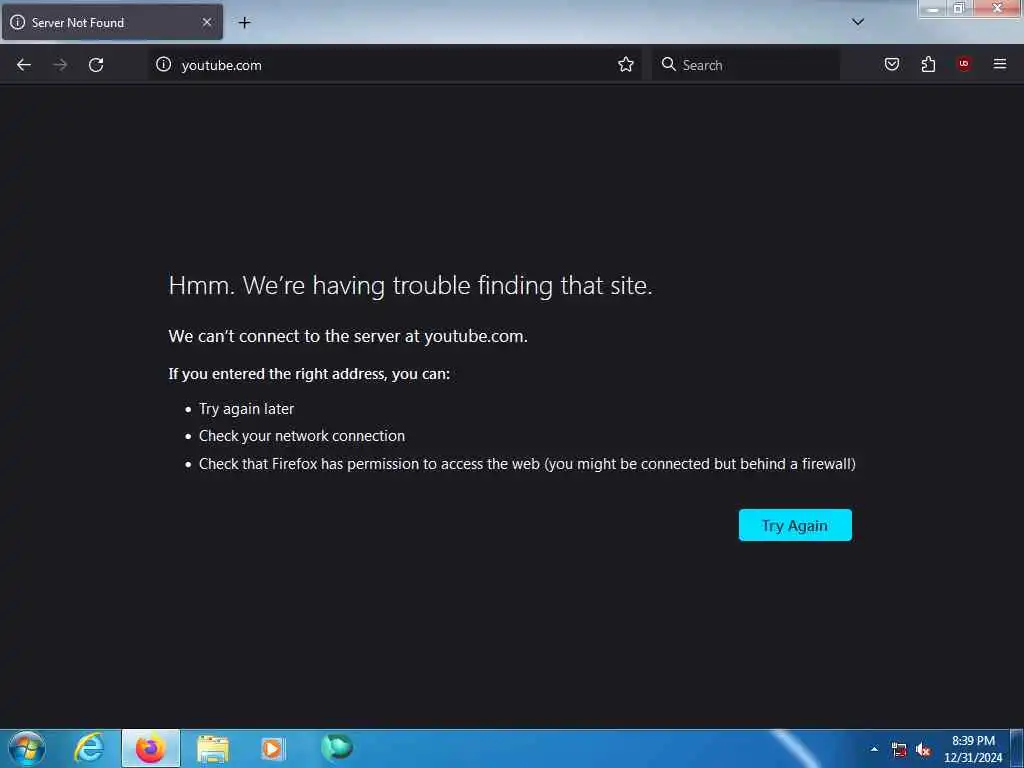Open site information icon beside youtube.com
The height and width of the screenshot is (768, 1024).
163,65
